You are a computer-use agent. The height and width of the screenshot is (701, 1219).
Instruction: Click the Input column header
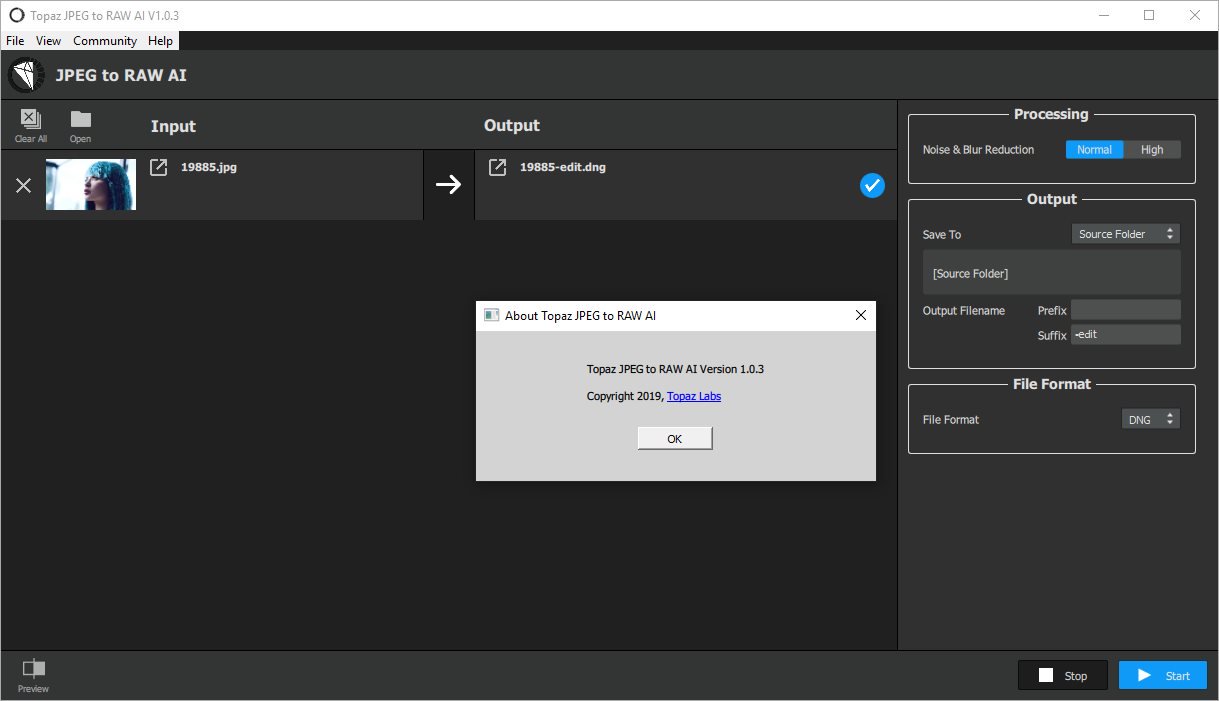tap(173, 126)
